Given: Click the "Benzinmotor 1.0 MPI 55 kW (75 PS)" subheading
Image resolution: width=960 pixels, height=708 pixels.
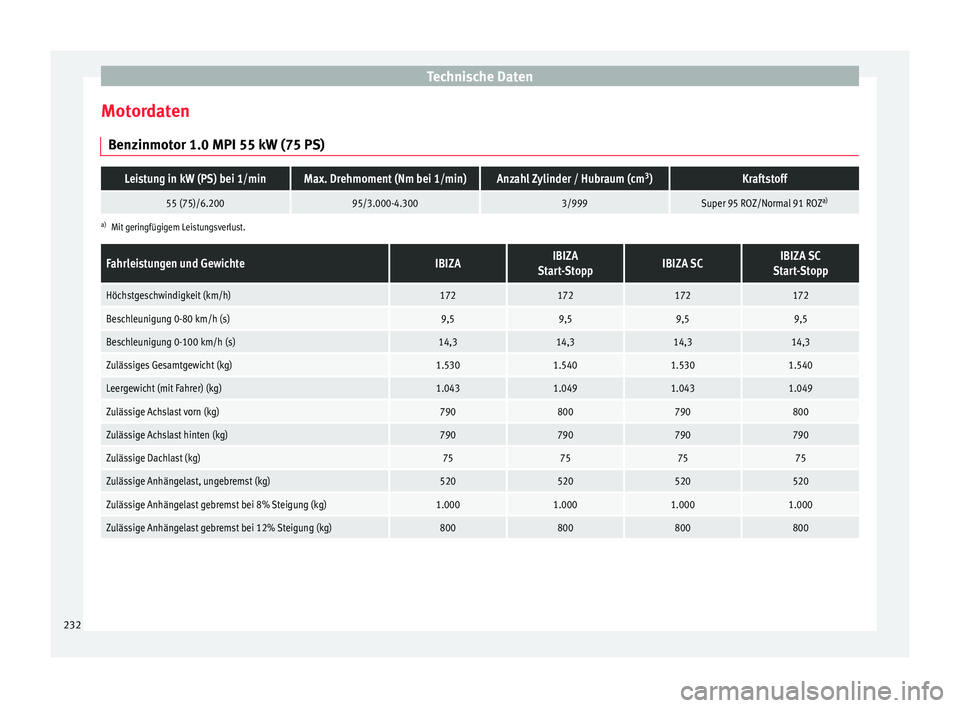Looking at the screenshot, I should [x=216, y=145].
